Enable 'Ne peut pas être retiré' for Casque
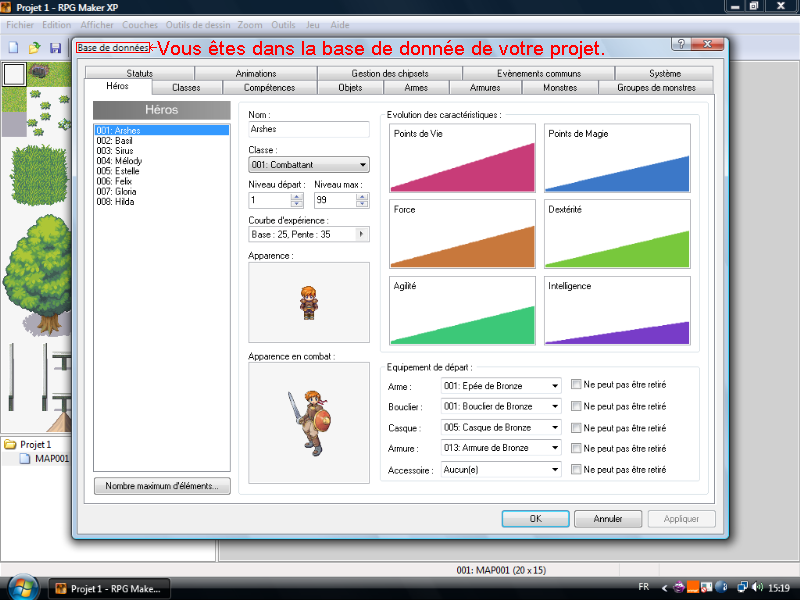800x600 pixels. coord(575,427)
